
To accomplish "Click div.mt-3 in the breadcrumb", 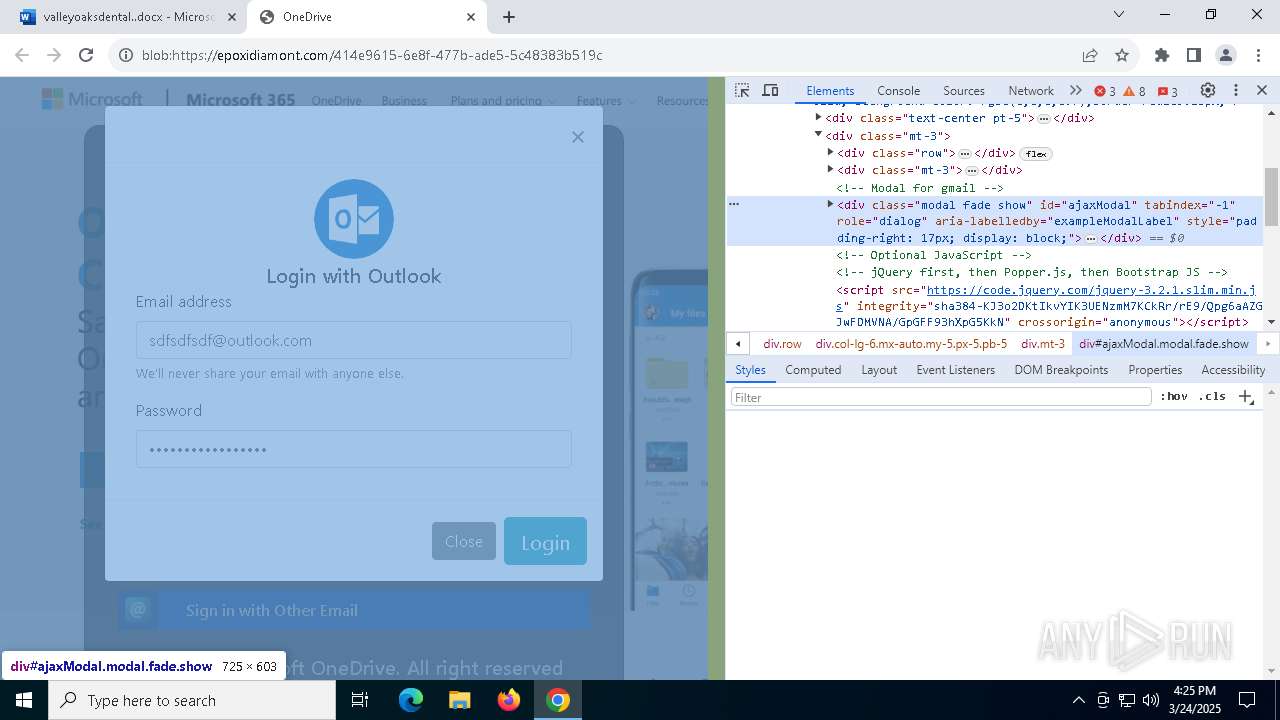I will coord(1043,343).
